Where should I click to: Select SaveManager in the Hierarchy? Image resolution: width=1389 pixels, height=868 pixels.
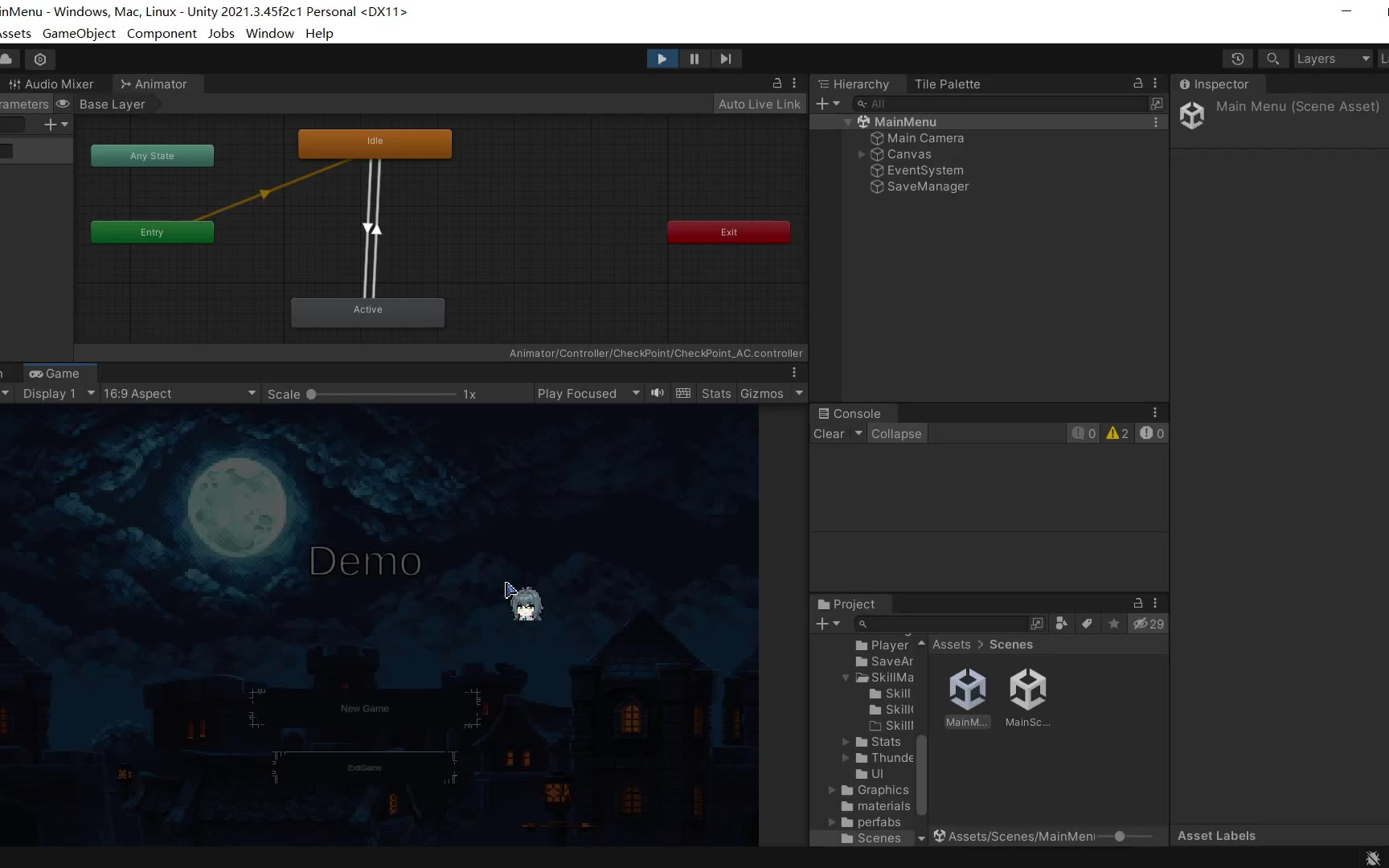pyautogui.click(x=928, y=186)
